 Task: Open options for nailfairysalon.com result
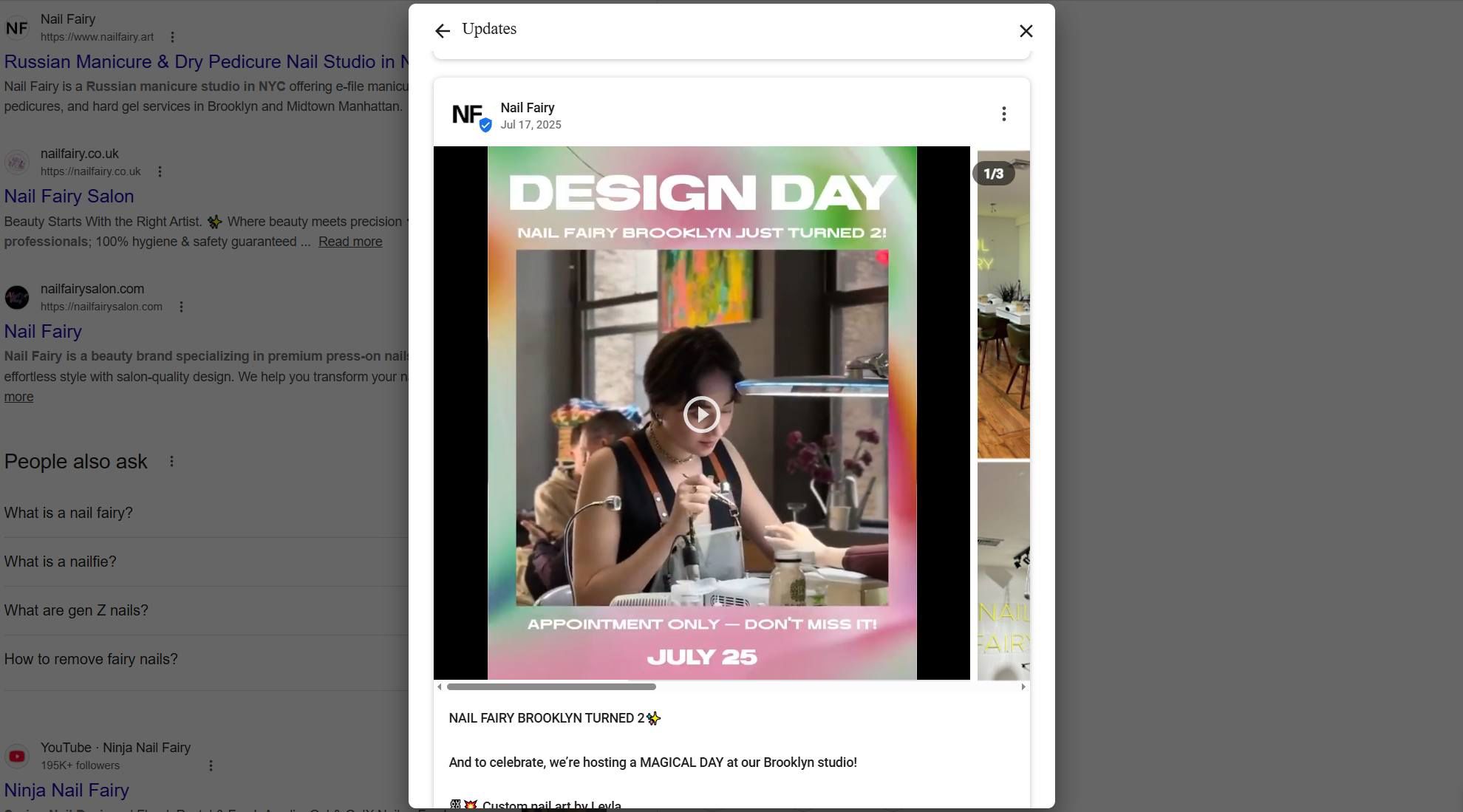[x=181, y=307]
